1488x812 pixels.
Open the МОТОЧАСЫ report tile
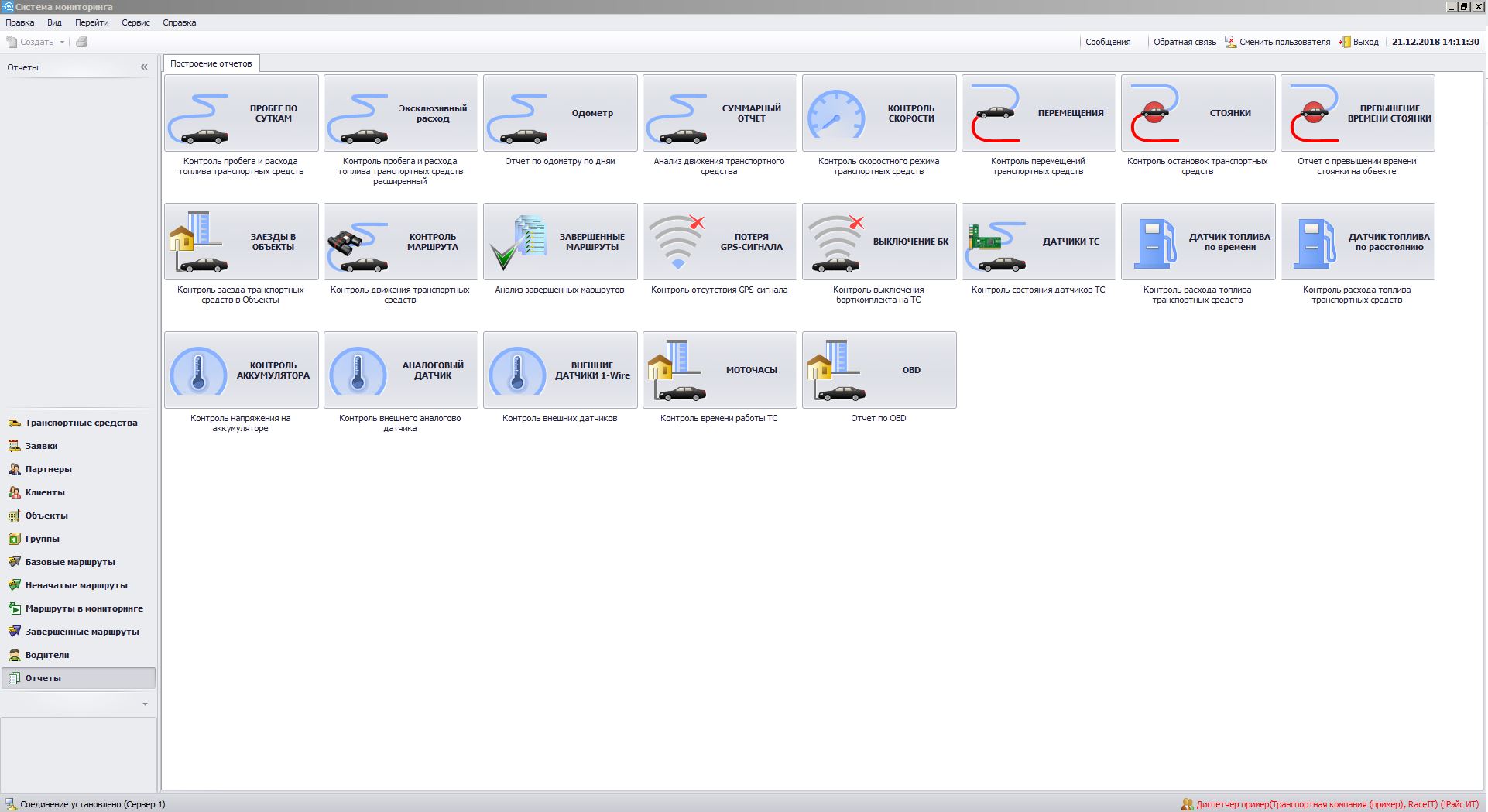pos(720,370)
